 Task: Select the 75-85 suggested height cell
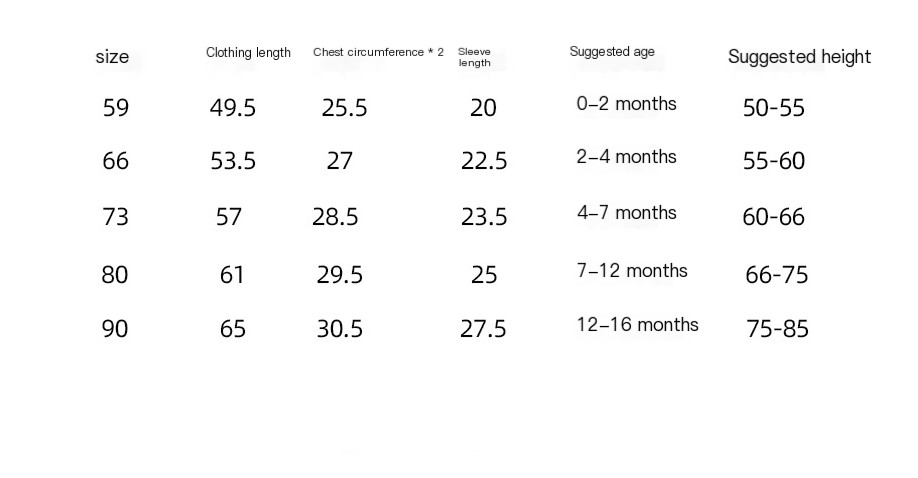click(x=777, y=329)
